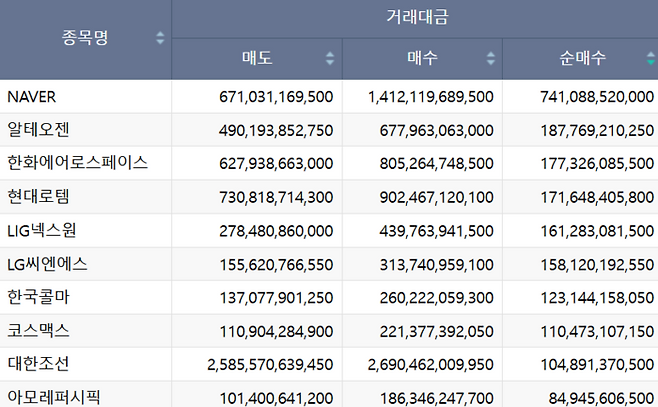
Task: Select 한화에어로스페이스 sell value 627,938,663,000
Action: tap(276, 164)
